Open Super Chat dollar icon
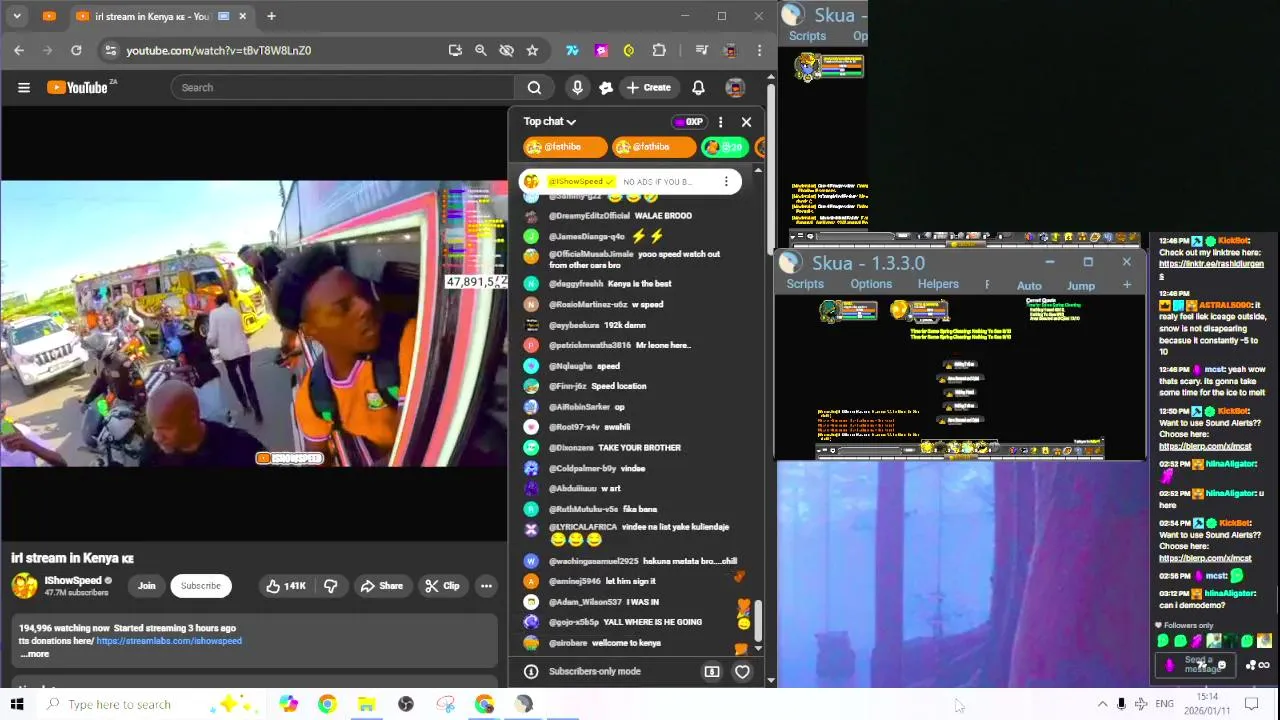Viewport: 1280px width, 720px height. pos(712,672)
